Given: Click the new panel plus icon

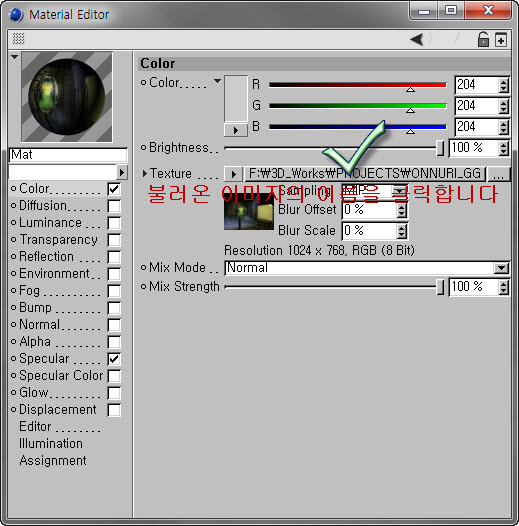Looking at the screenshot, I should 501,40.
